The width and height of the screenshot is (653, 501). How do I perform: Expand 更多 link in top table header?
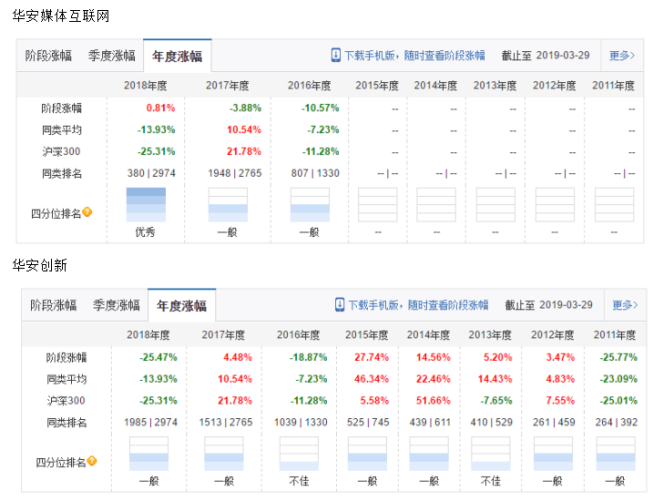click(622, 55)
